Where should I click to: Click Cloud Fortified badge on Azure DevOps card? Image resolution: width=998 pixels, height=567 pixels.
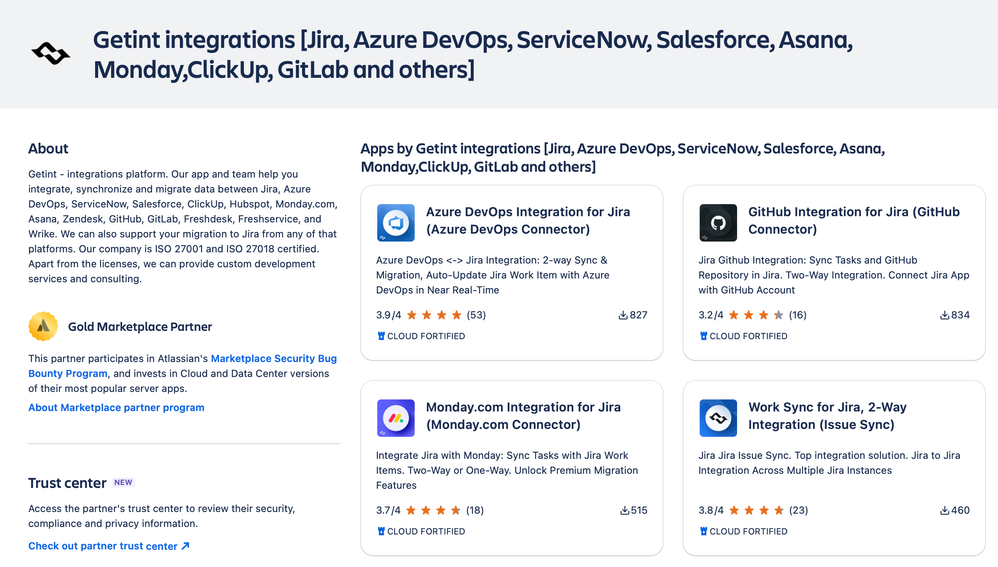pyautogui.click(x=421, y=336)
